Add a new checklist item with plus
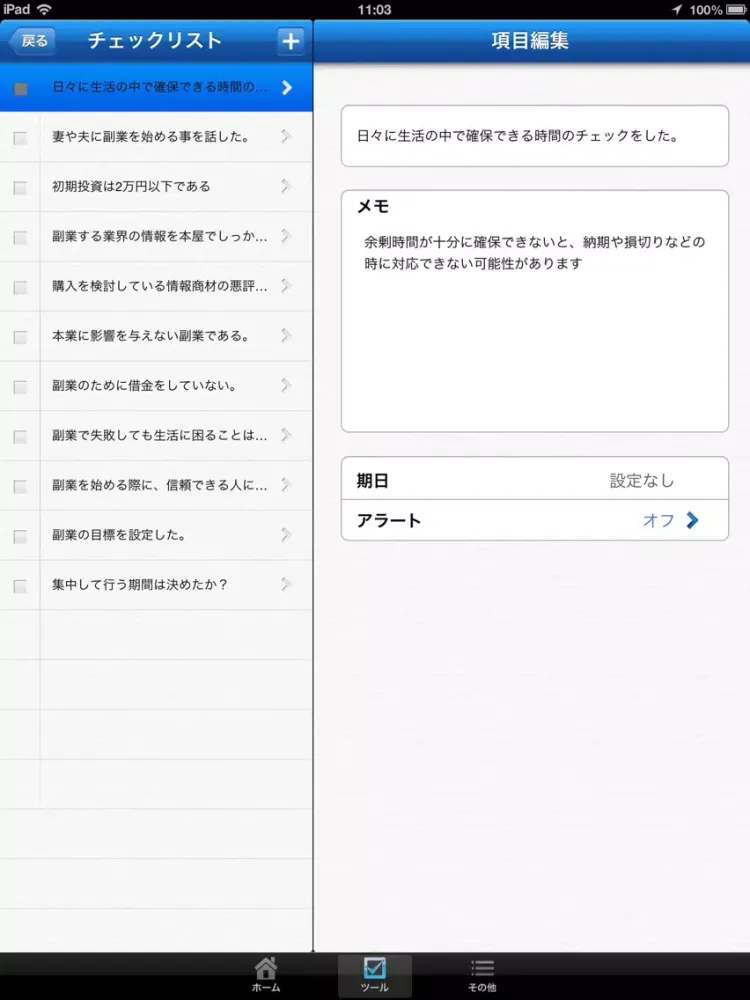Screen dimensions: 750x1000 (291, 41)
